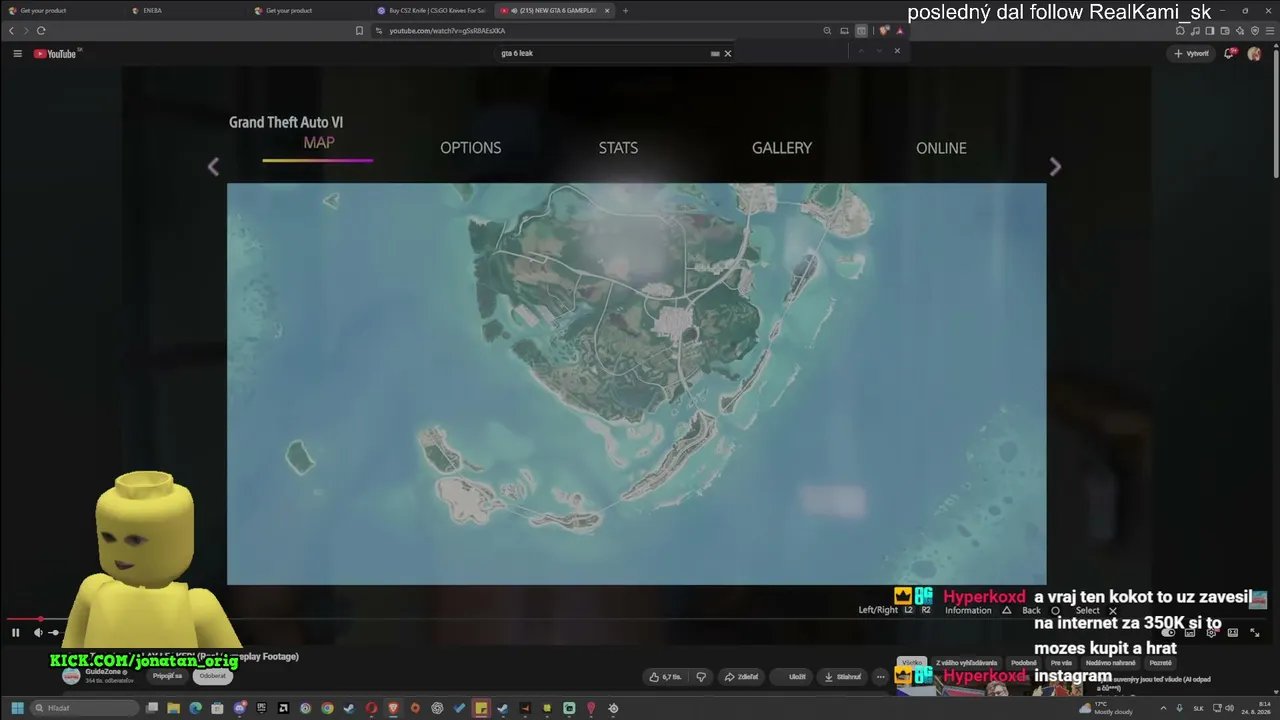This screenshot has width=1280, height=720.
Task: Open a new browser tab
Action: pos(626,10)
